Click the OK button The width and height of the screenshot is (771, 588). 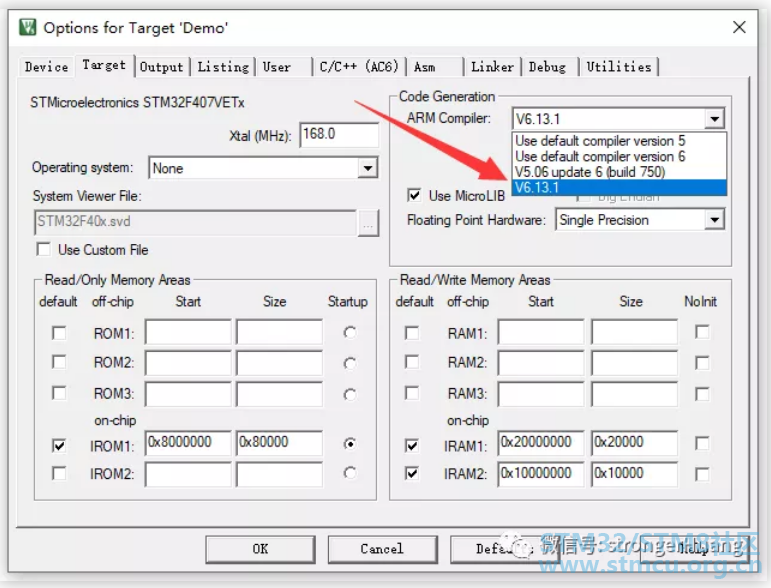coord(261,549)
